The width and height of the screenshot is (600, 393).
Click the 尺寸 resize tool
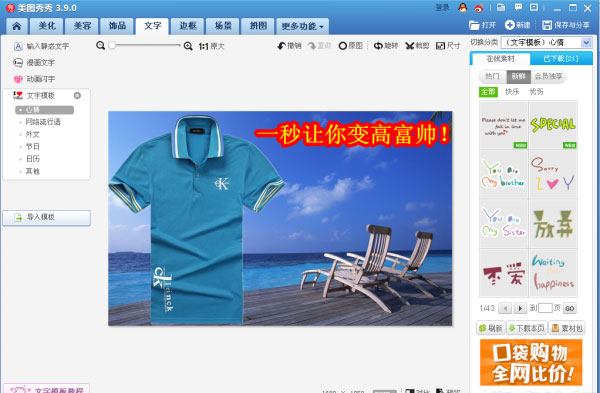pyautogui.click(x=448, y=46)
